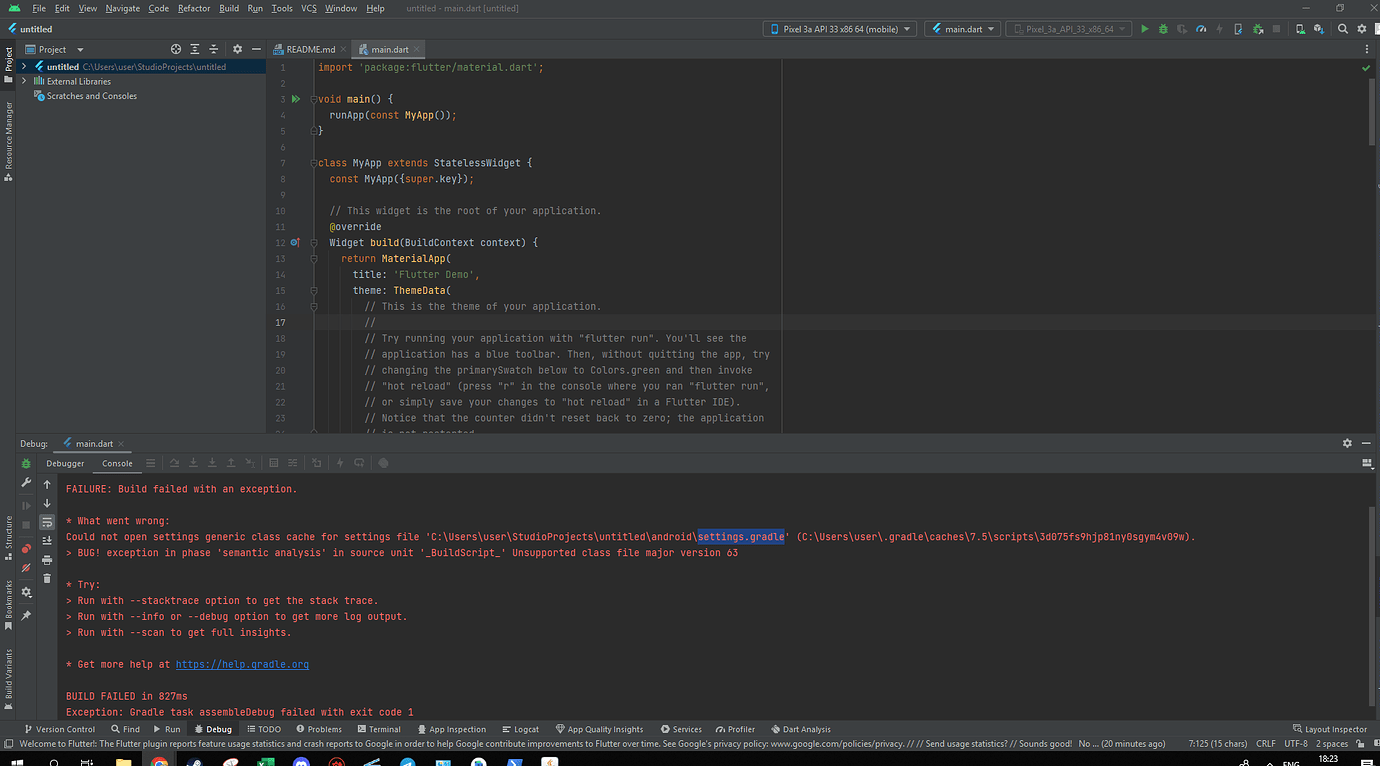Expand the External Libraries tree node
The height and width of the screenshot is (766, 1380).
click(24, 81)
